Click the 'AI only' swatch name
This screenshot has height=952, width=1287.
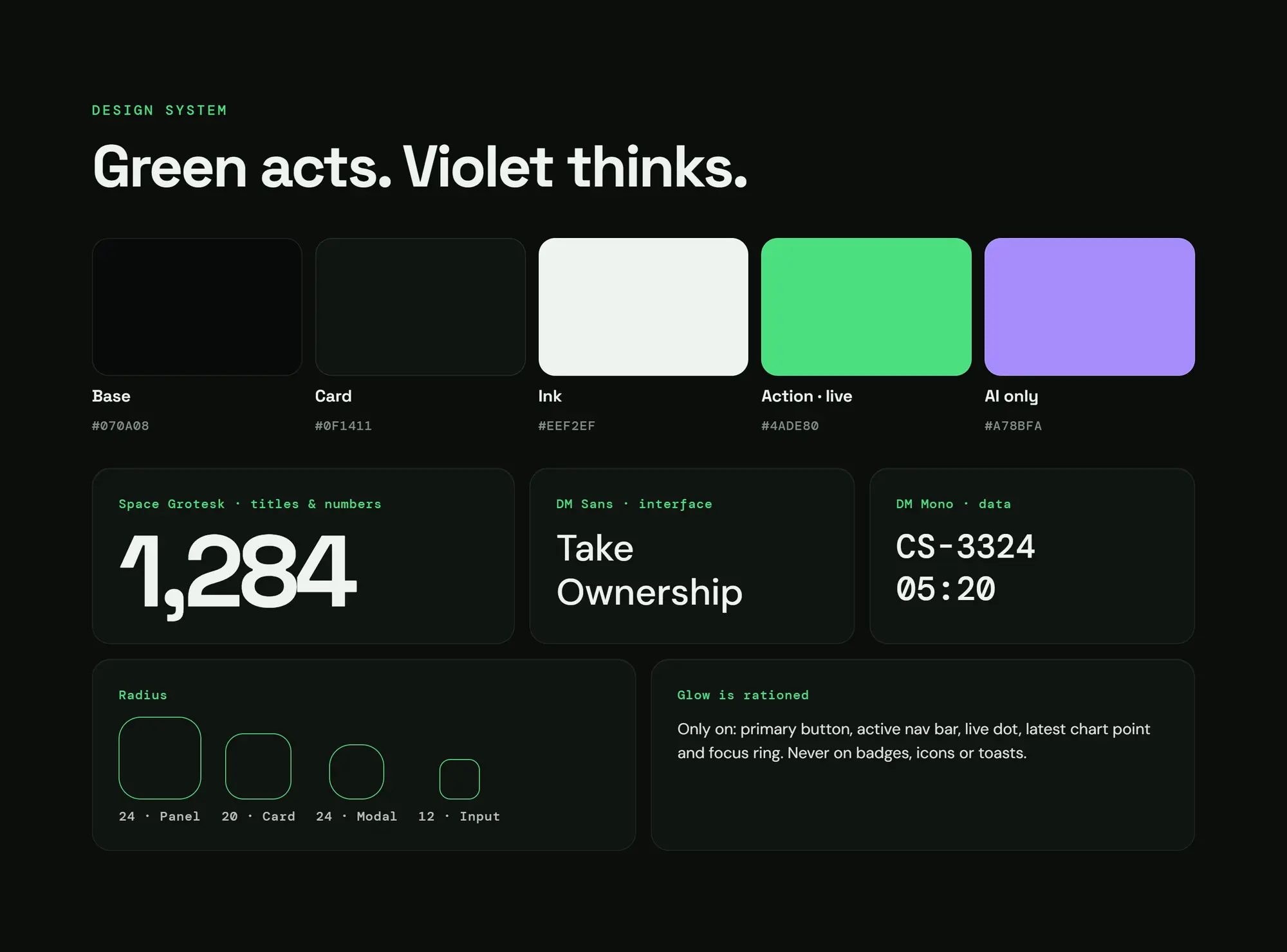1012,396
